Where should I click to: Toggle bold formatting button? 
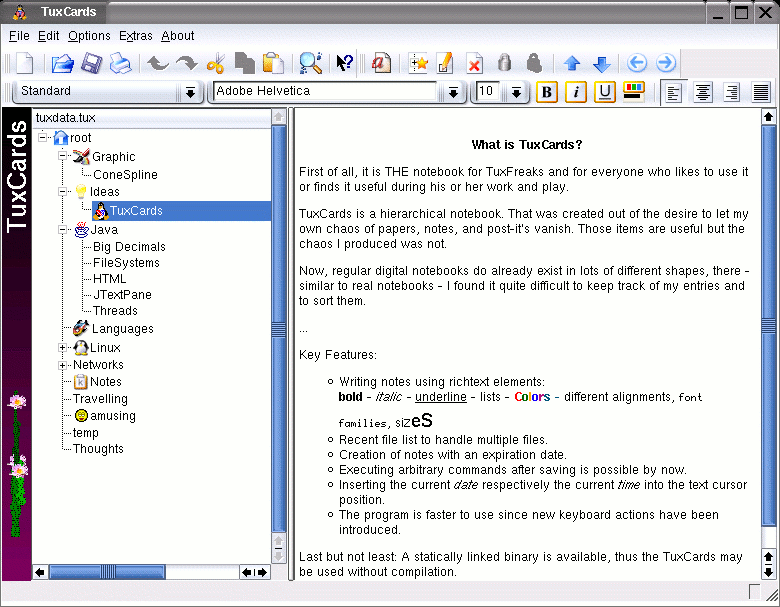[x=546, y=92]
